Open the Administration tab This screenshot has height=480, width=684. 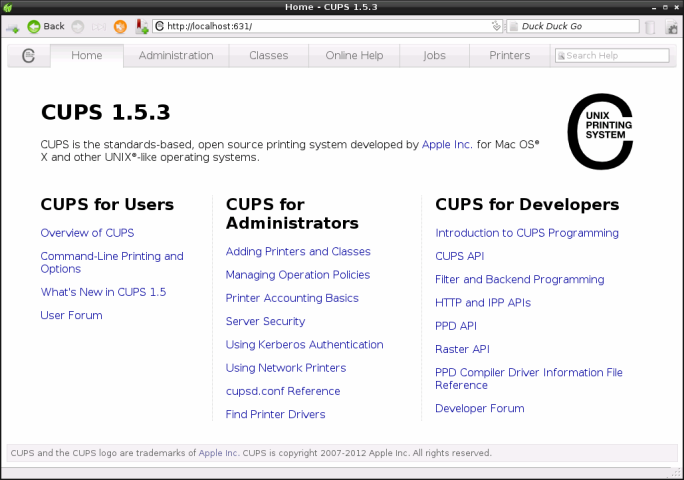[x=176, y=55]
